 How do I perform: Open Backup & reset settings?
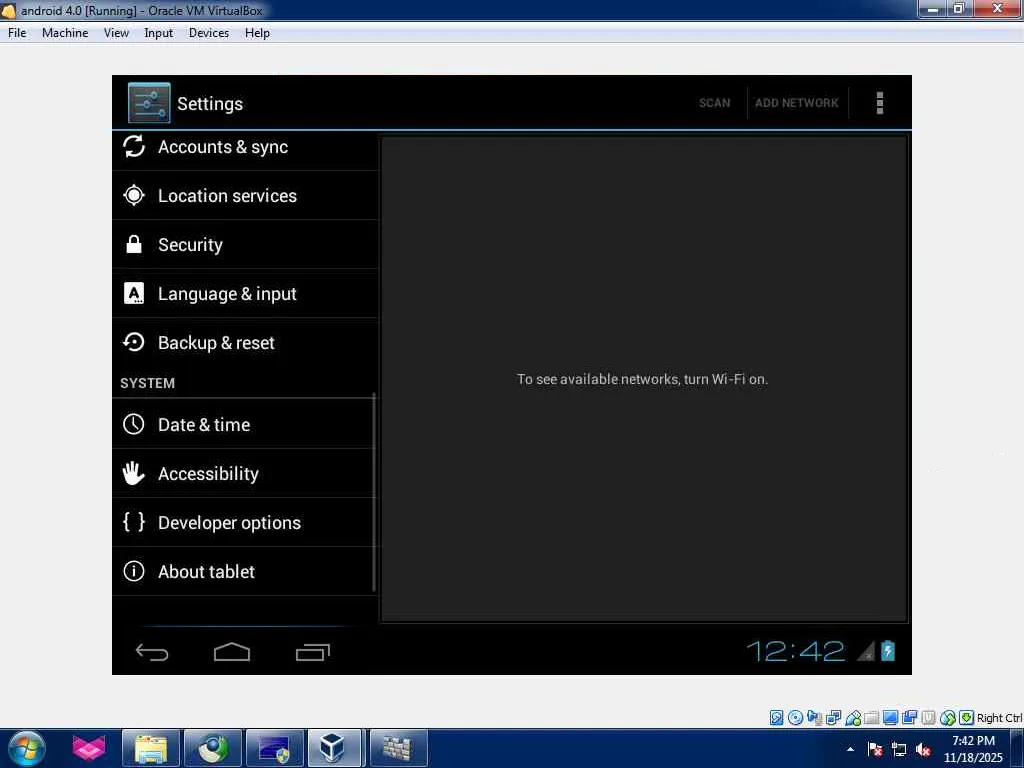tap(246, 342)
